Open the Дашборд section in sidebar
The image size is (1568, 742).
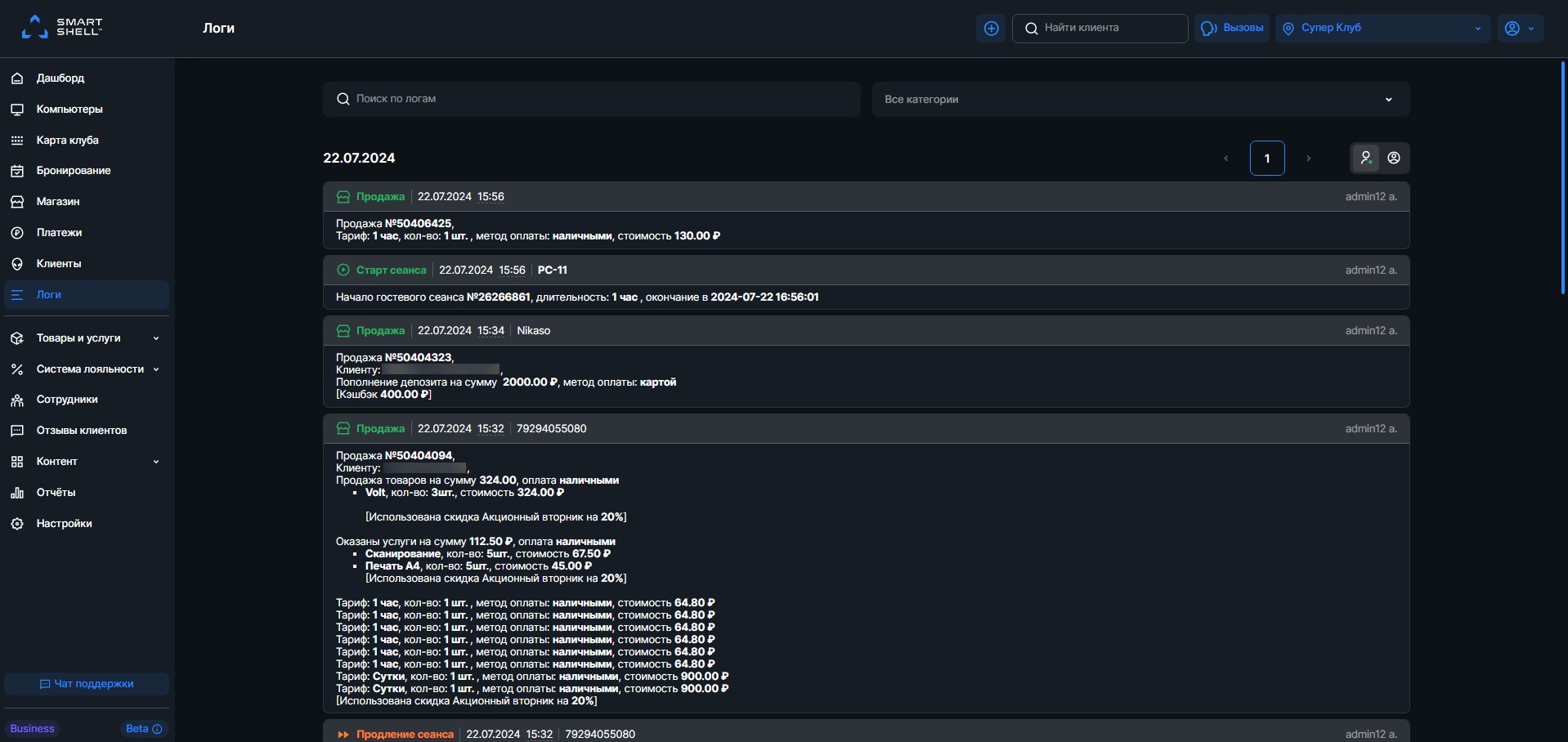[x=60, y=78]
